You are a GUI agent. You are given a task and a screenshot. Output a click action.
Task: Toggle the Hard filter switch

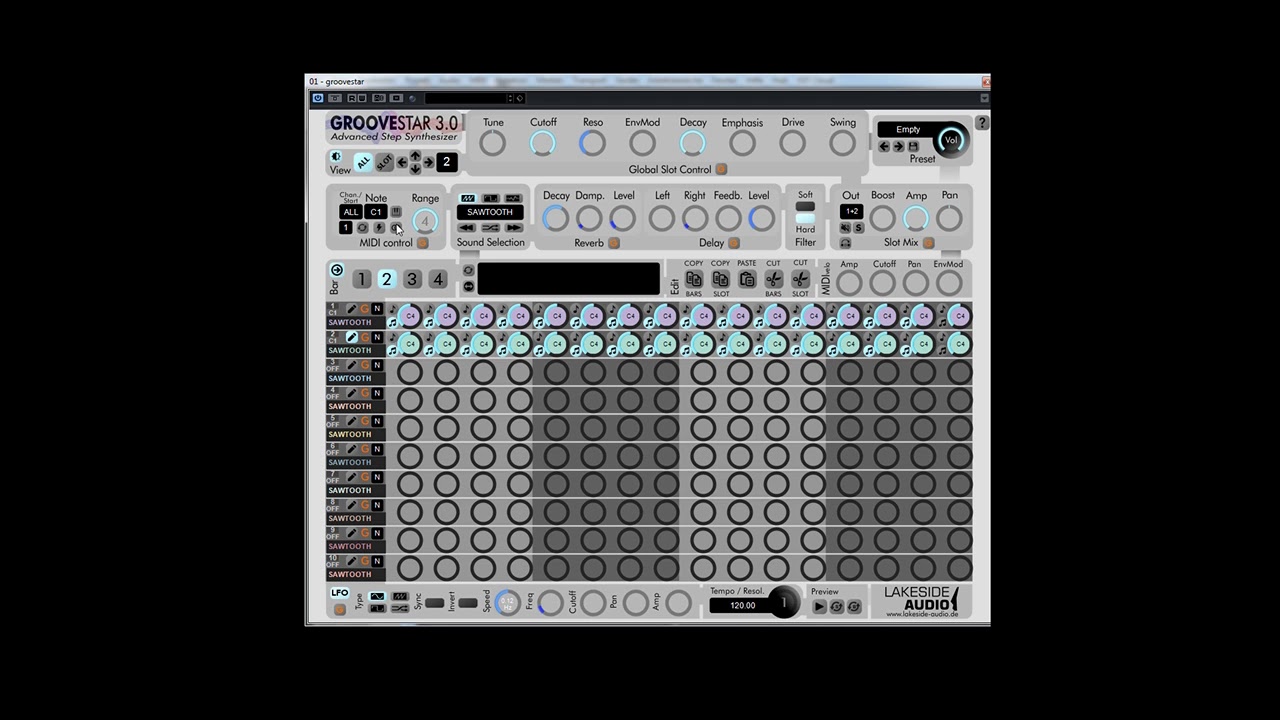pyautogui.click(x=805, y=218)
